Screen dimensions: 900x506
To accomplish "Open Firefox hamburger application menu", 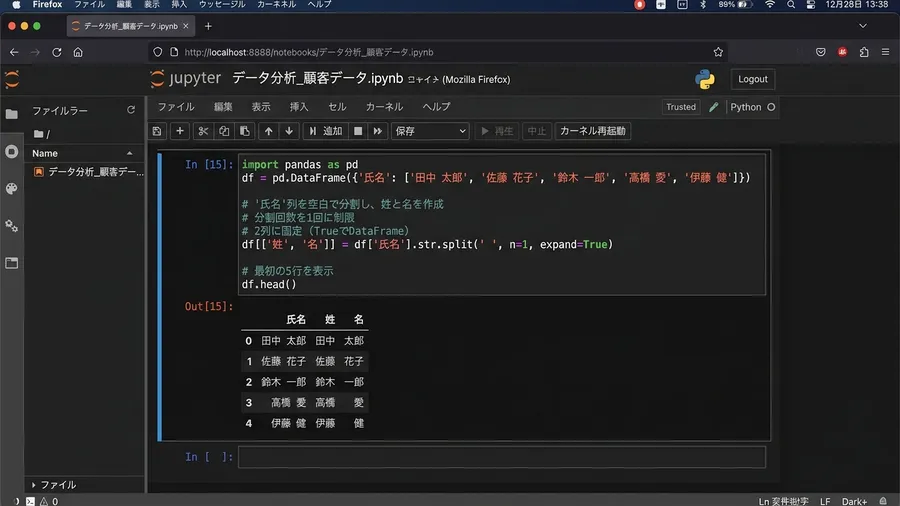I will click(x=886, y=52).
